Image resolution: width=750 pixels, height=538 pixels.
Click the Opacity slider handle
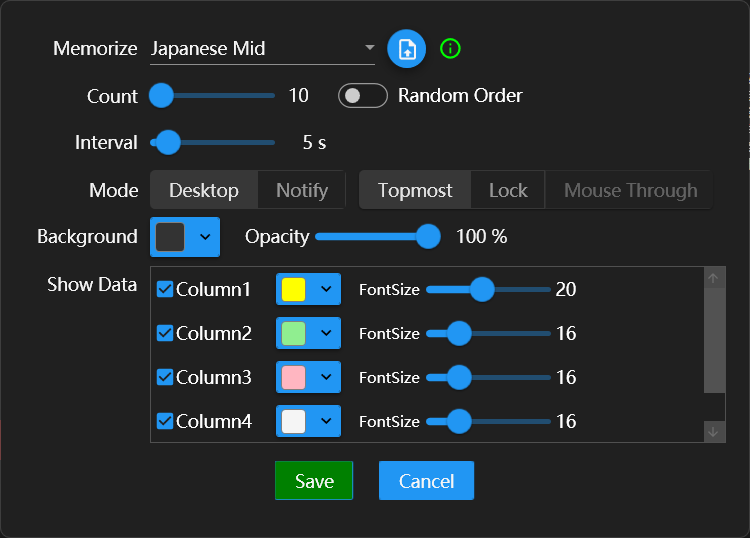[428, 237]
